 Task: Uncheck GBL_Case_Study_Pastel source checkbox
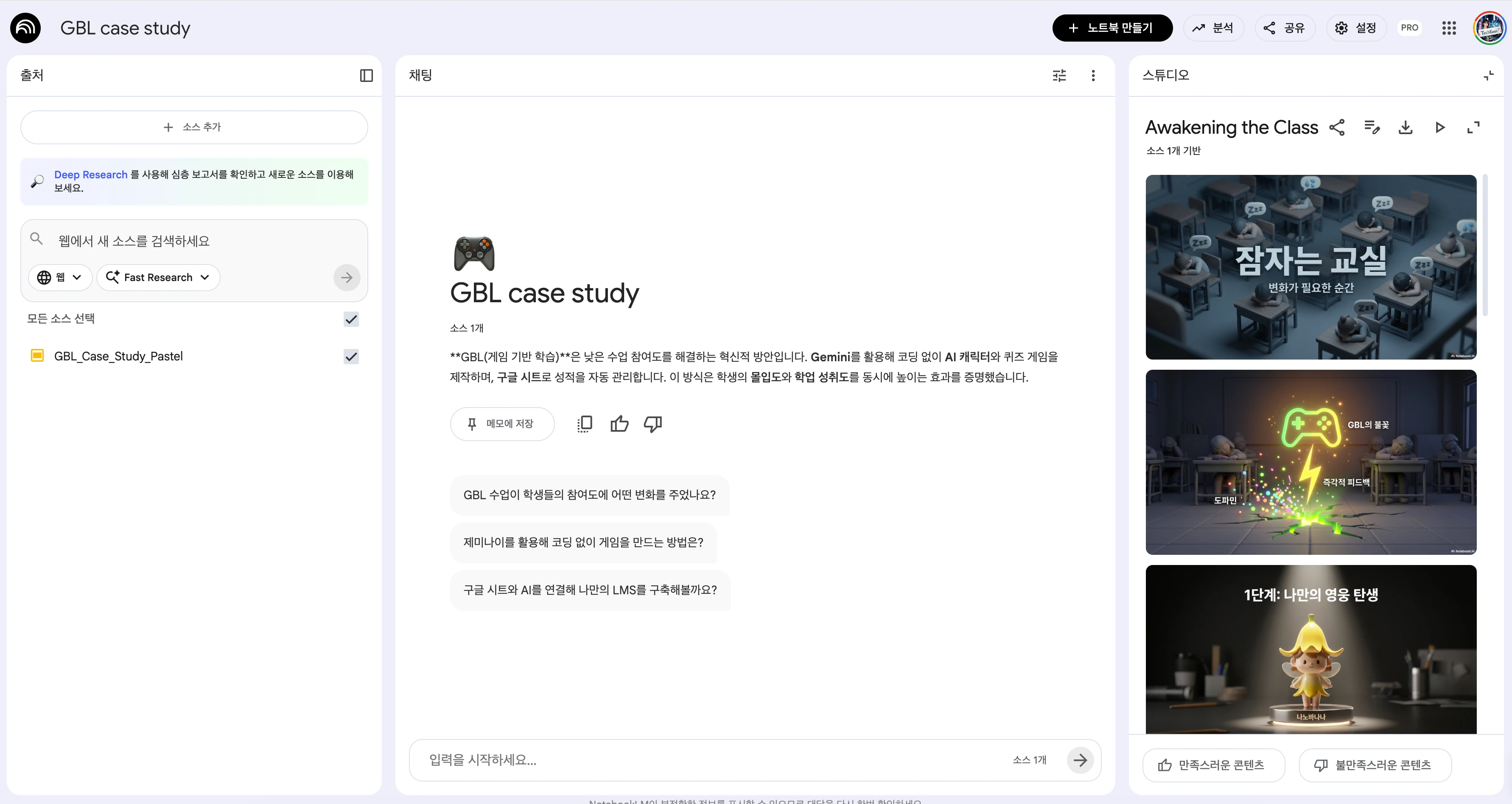(x=351, y=357)
